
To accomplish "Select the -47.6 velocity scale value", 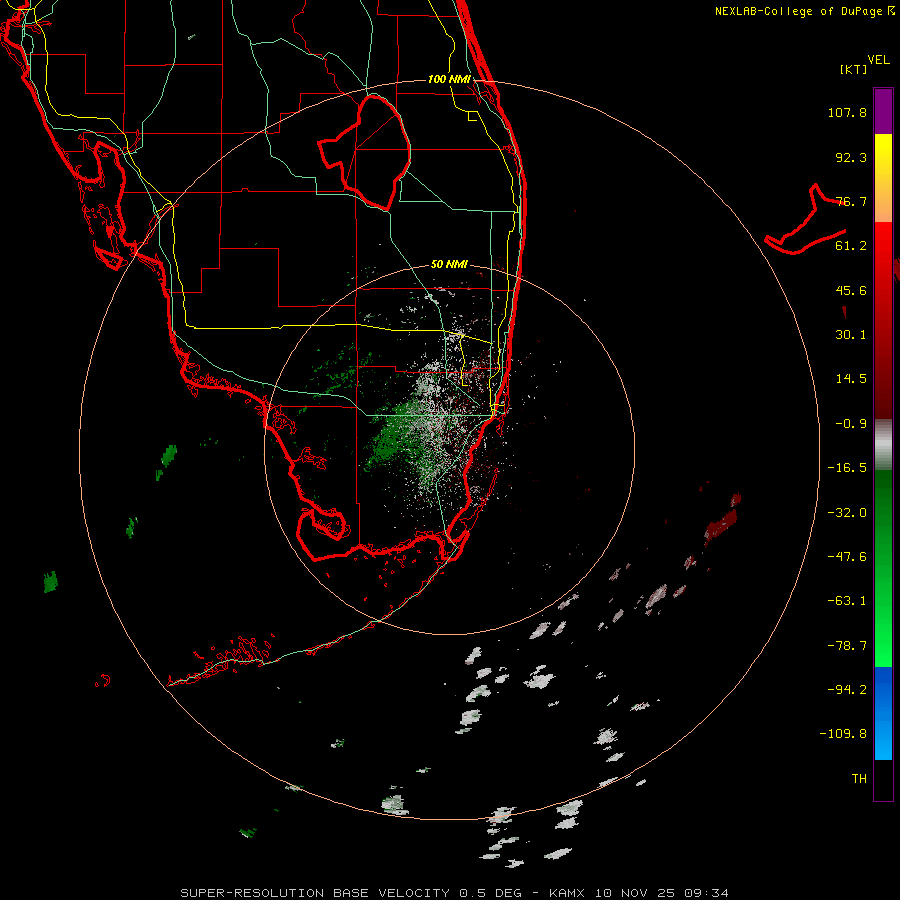I will pos(847,557).
